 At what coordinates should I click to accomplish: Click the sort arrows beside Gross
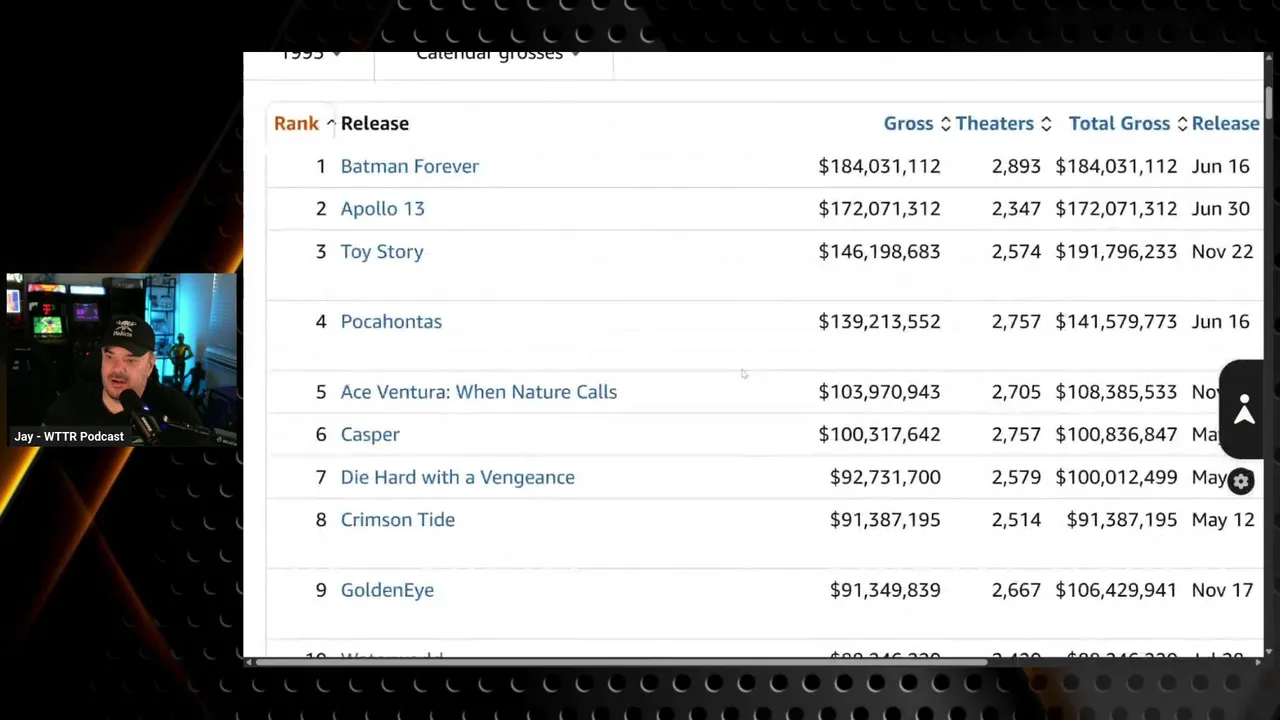[945, 124]
